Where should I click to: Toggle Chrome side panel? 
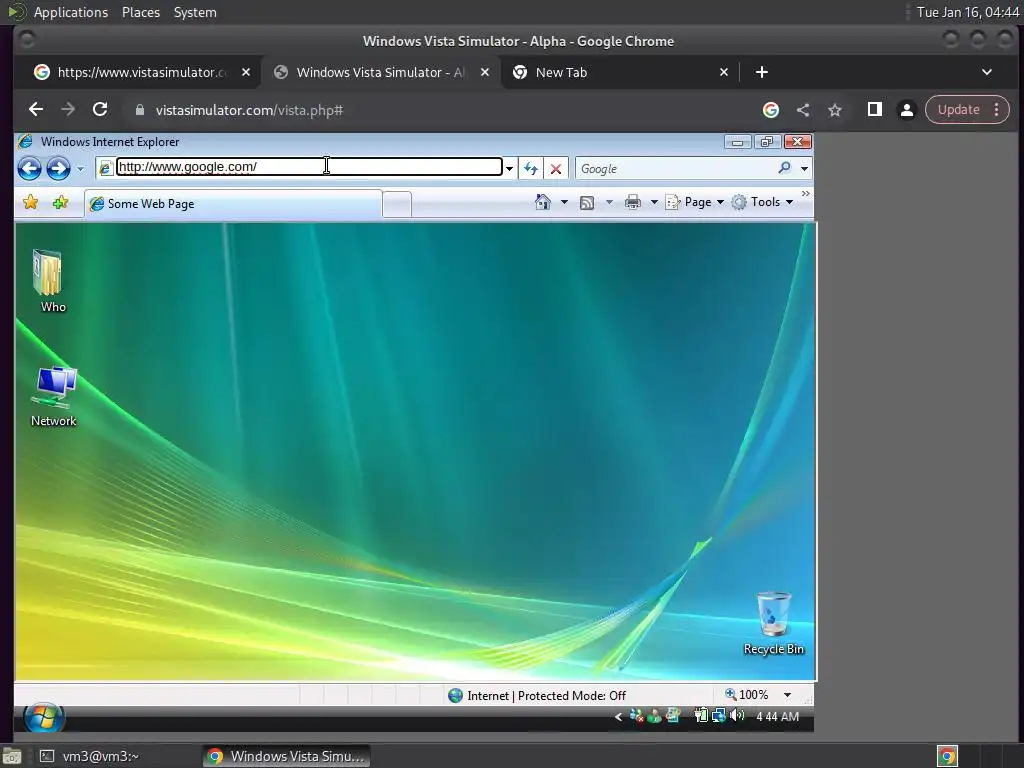pos(874,110)
